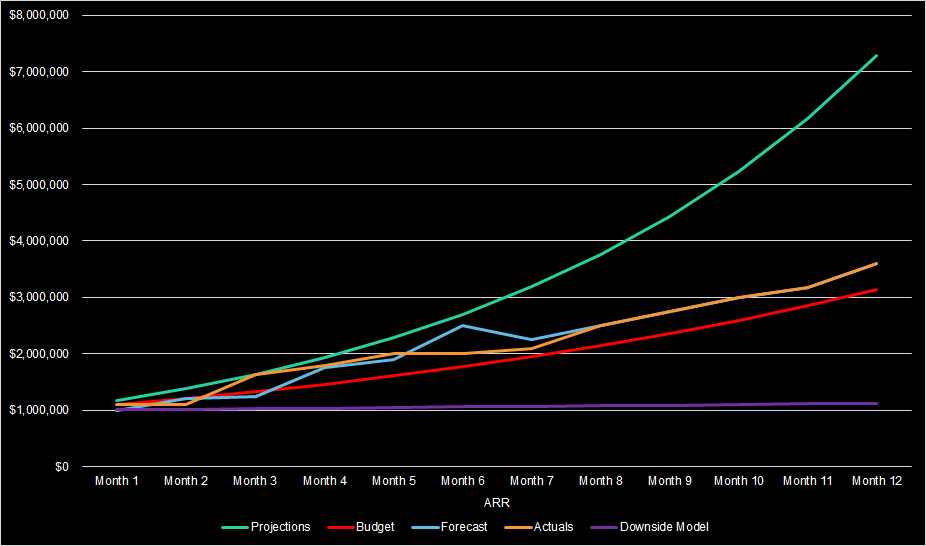Click the Month 8 axis label
Screen dimensions: 926x546
point(601,481)
